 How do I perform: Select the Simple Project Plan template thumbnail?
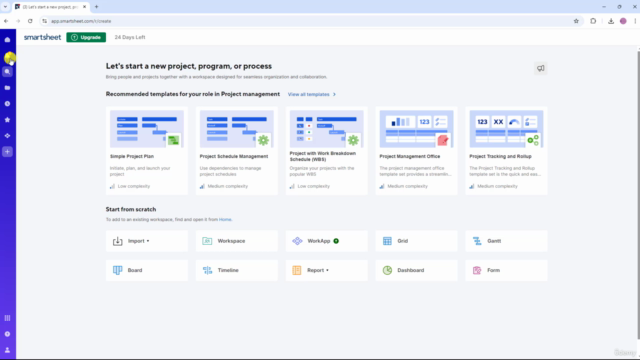pyautogui.click(x=147, y=129)
